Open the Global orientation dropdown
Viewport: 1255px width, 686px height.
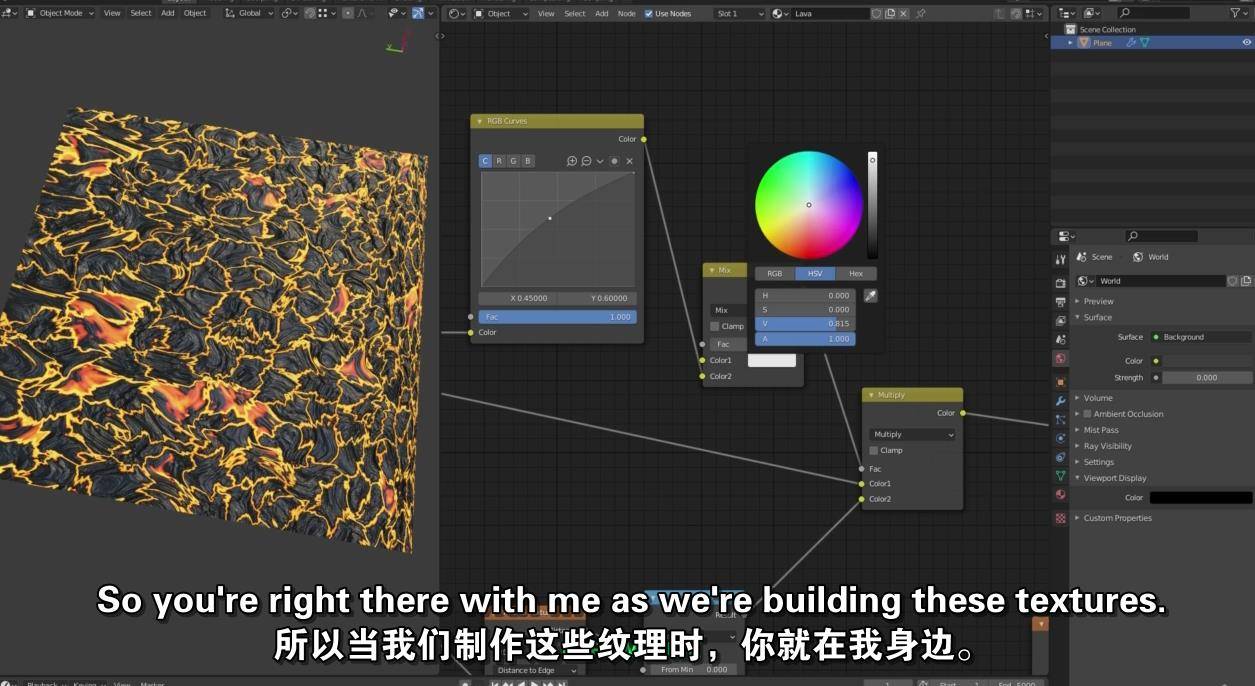(250, 13)
